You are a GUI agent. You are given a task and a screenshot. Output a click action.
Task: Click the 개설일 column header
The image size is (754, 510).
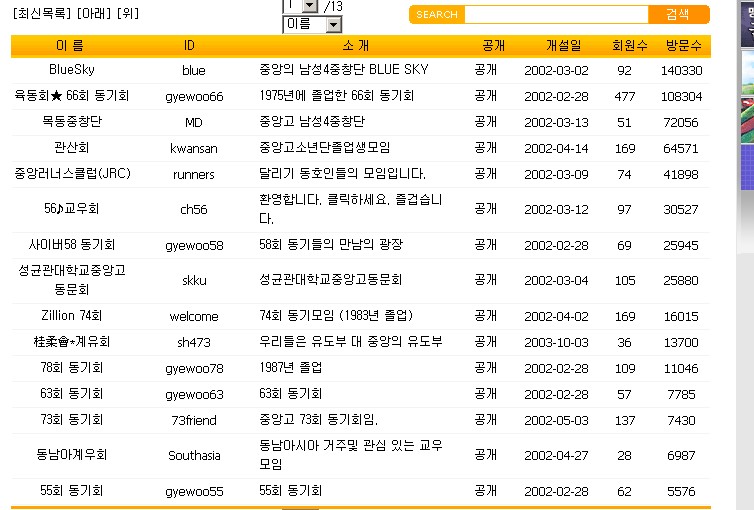[x=563, y=46]
